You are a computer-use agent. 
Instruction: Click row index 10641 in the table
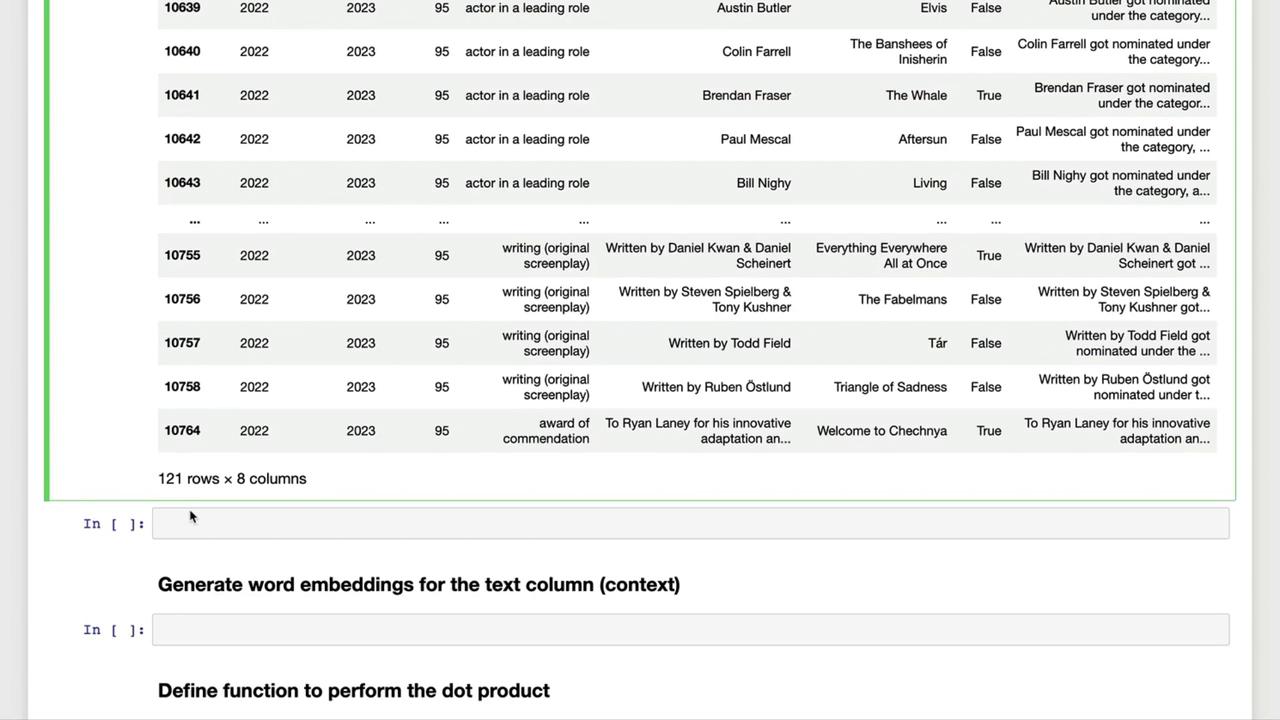coord(182,96)
